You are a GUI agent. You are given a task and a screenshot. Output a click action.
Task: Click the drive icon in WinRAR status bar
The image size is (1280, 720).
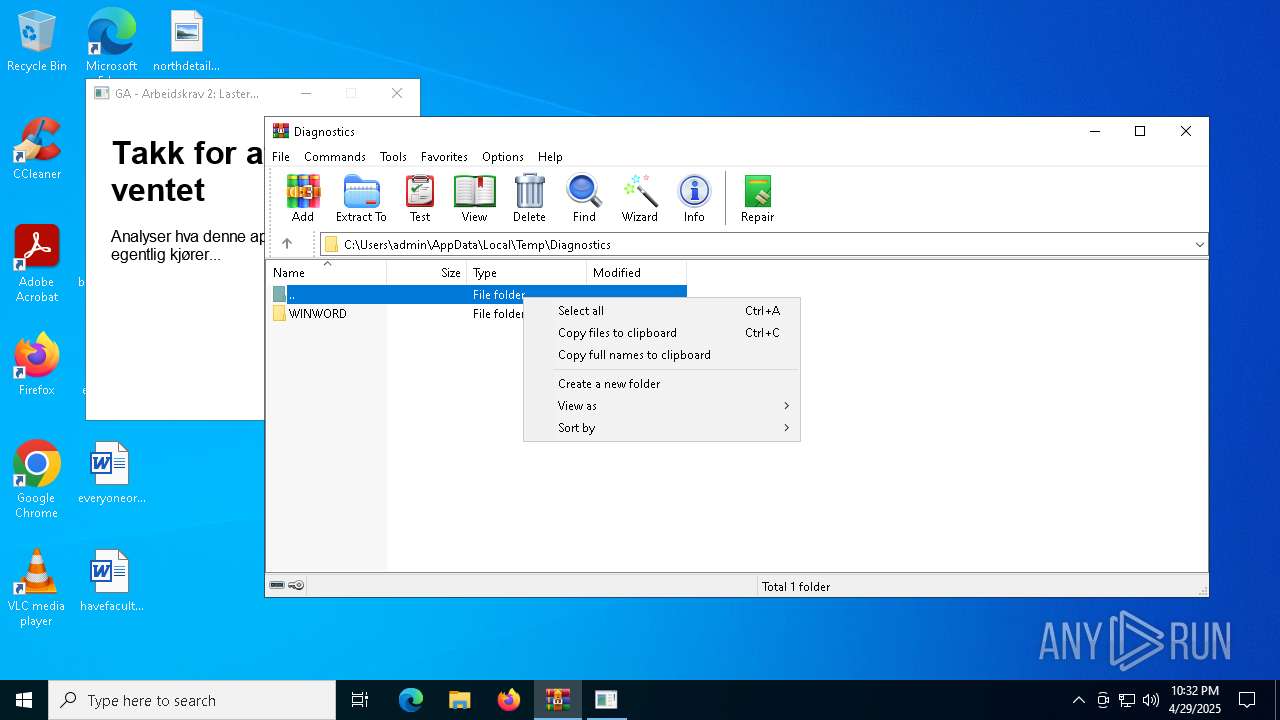tap(277, 586)
